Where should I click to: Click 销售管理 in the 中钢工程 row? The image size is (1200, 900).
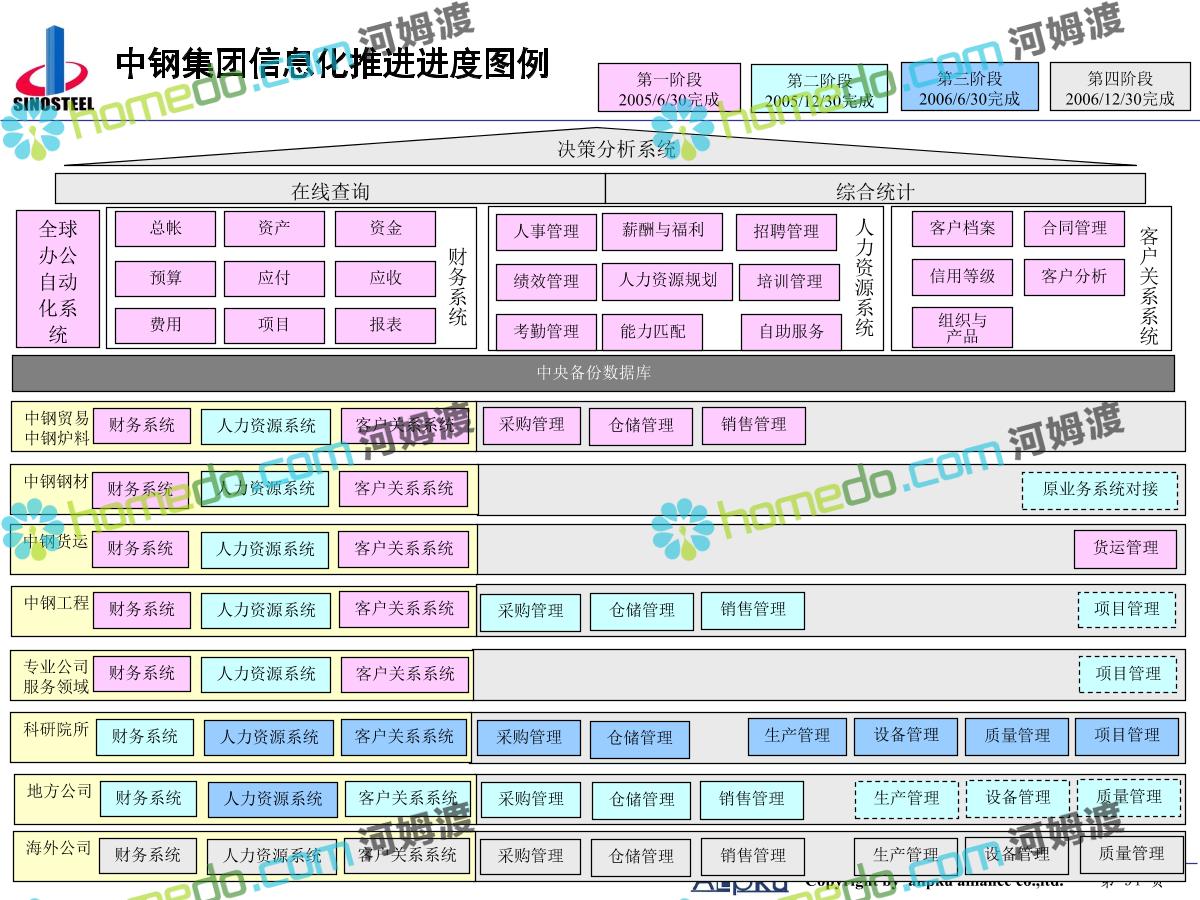pos(753,610)
